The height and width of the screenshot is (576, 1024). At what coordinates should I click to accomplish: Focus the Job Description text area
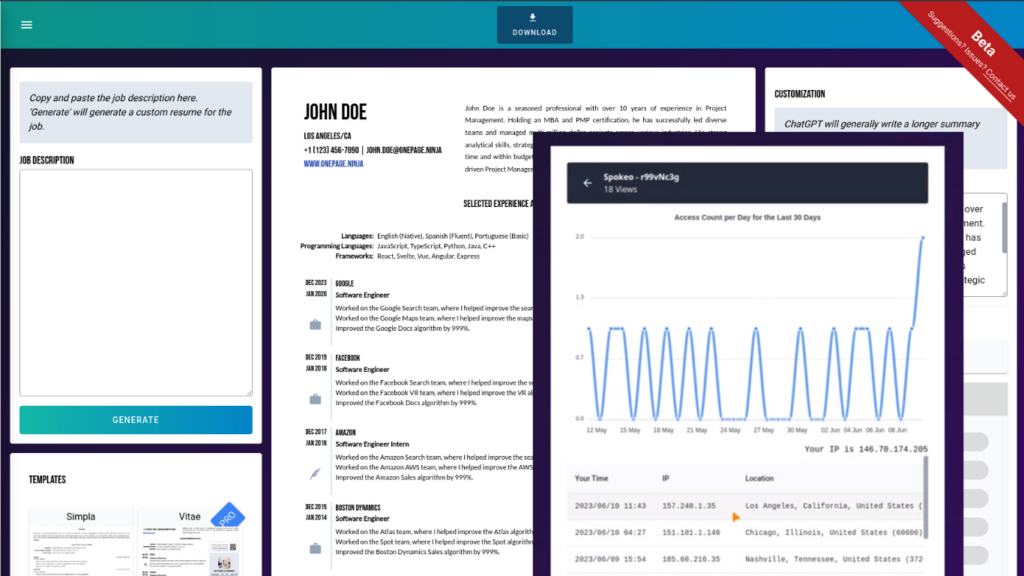tap(136, 282)
